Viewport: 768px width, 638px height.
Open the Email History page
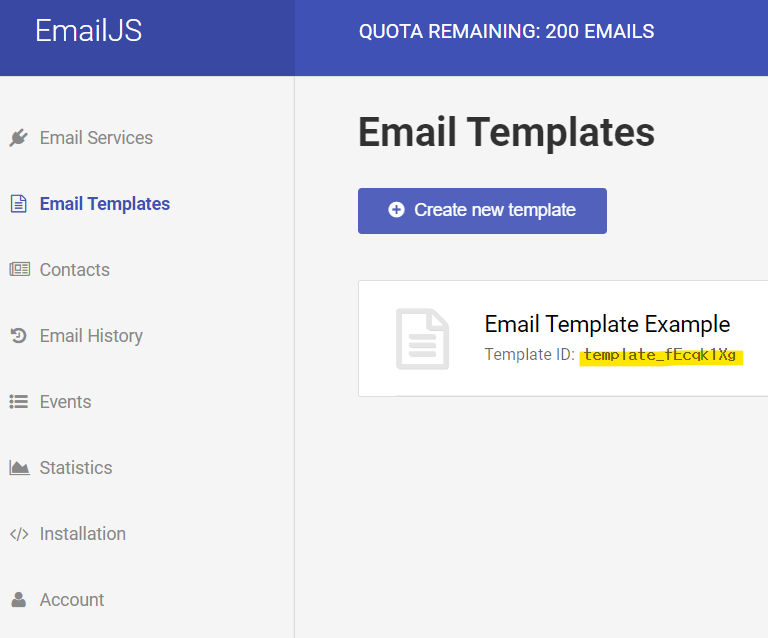(91, 336)
